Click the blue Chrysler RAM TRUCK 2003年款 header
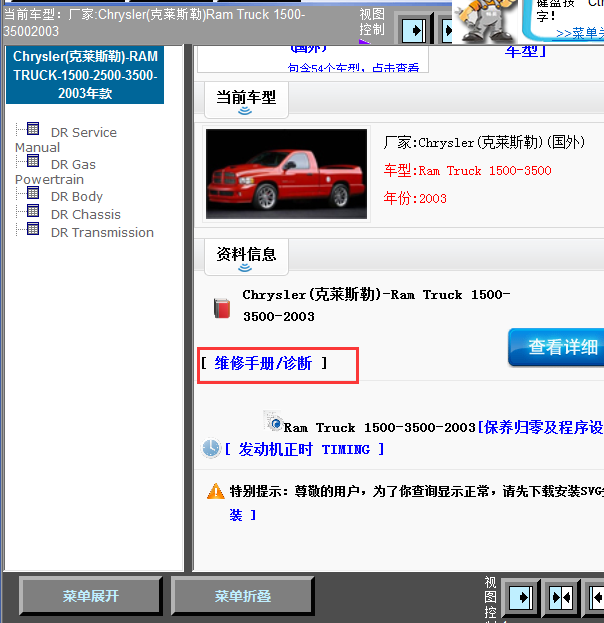Image resolution: width=604 pixels, height=623 pixels. [x=85, y=75]
